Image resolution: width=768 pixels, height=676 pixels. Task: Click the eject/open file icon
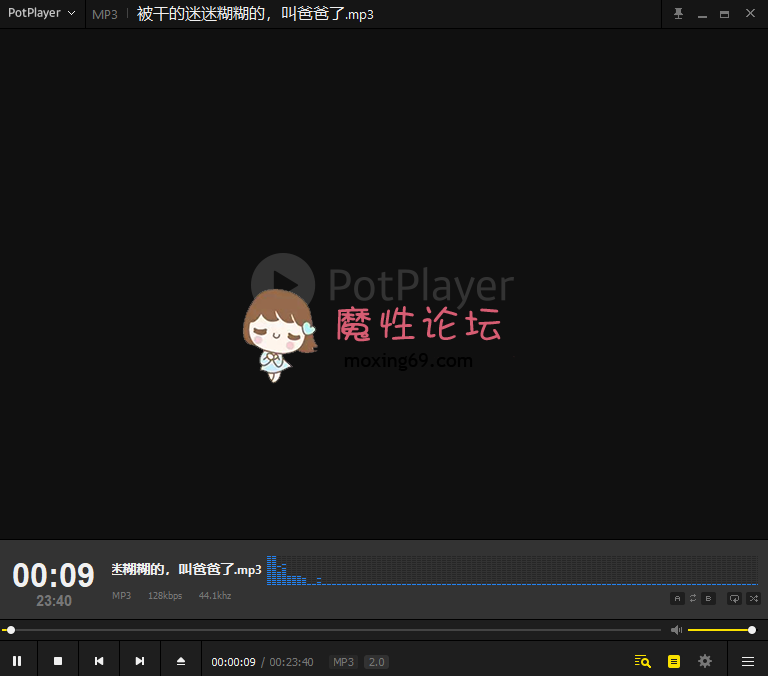(x=181, y=661)
